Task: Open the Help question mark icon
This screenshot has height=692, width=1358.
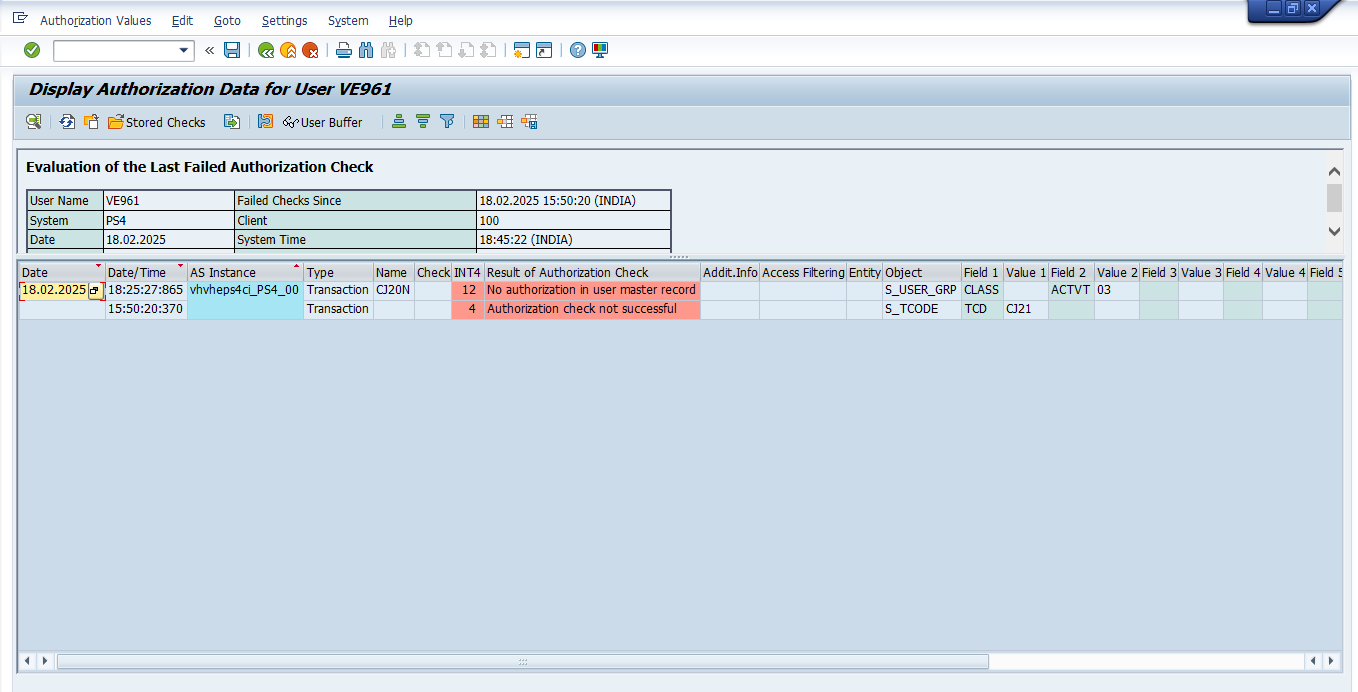Action: coord(578,50)
